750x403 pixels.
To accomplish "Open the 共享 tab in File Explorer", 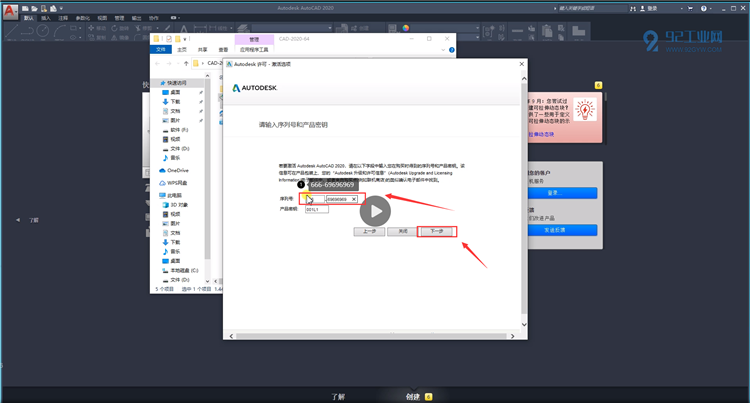I will coord(202,49).
